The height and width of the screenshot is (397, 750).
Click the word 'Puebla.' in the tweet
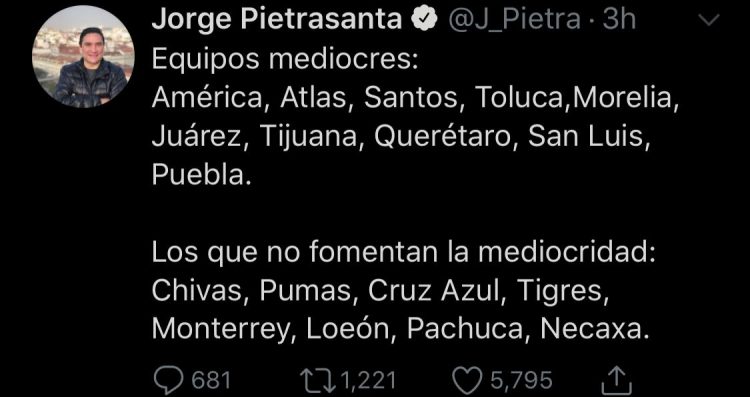pyautogui.click(x=201, y=176)
